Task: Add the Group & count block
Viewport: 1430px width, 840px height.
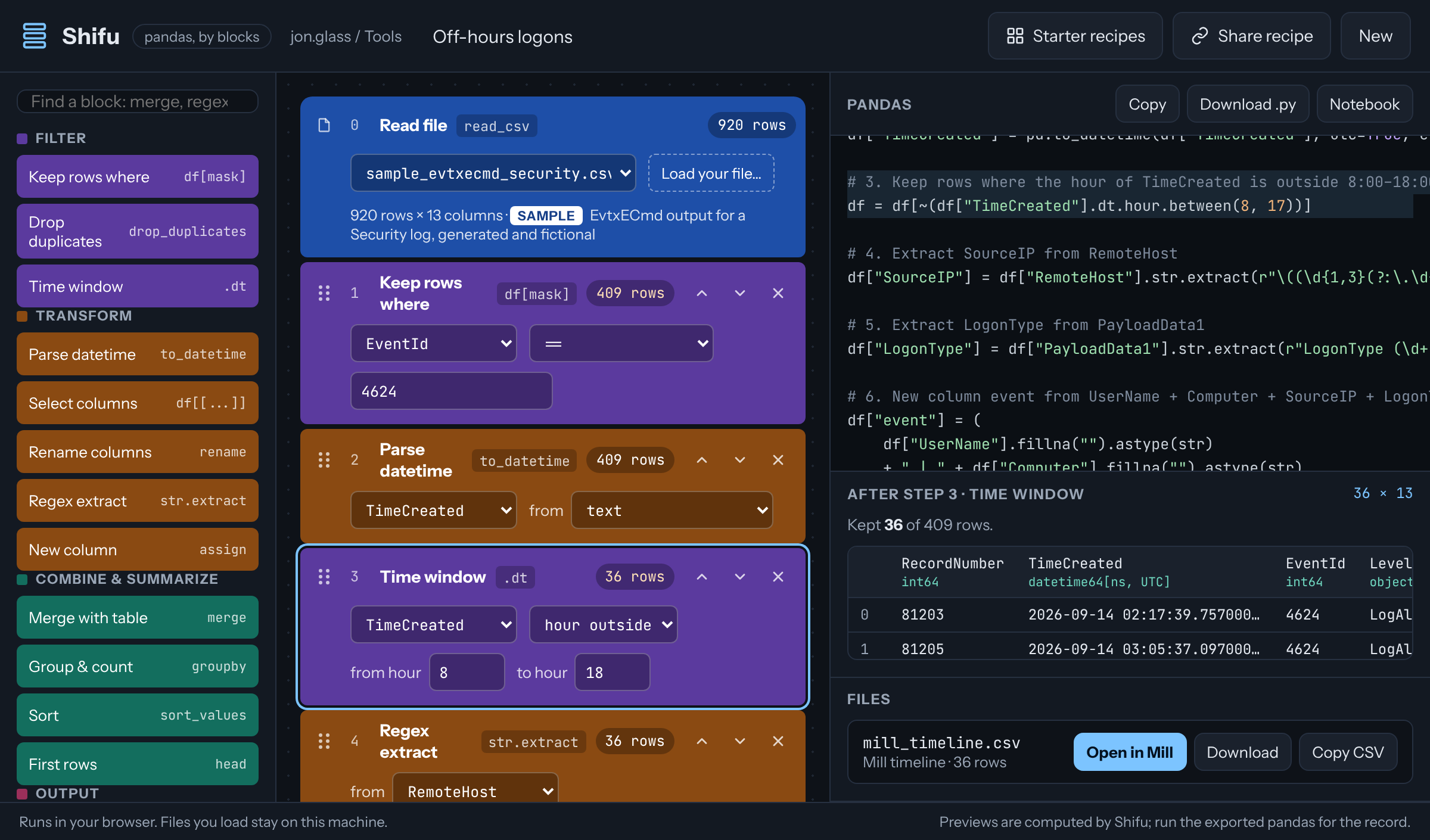Action: tap(138, 667)
